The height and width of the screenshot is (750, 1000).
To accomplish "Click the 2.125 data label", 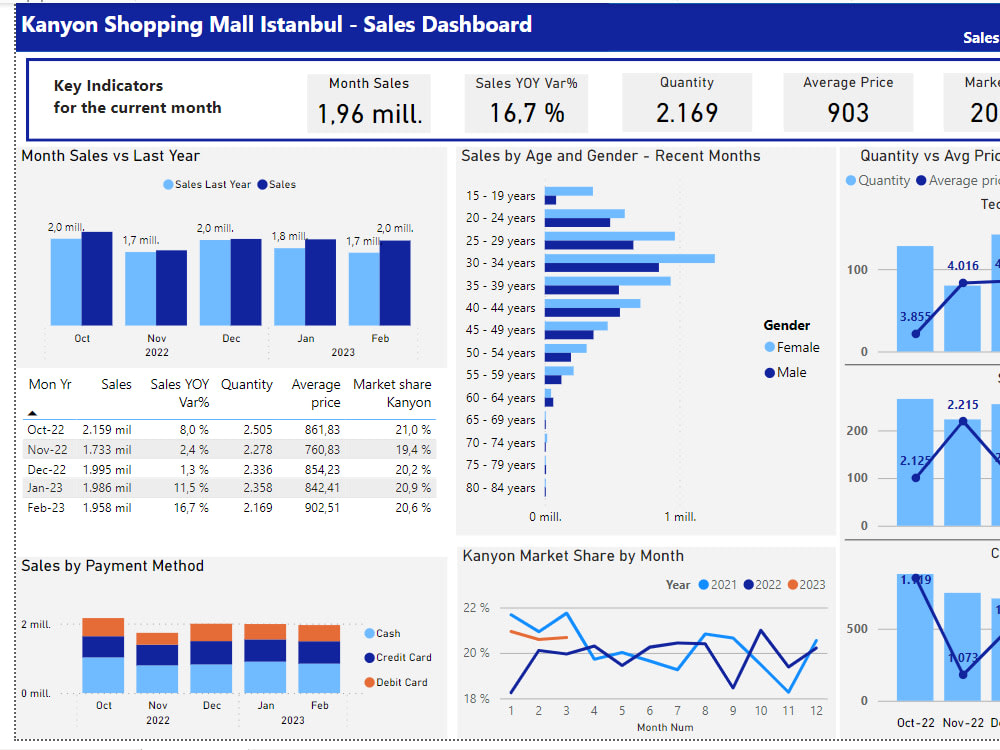I will (x=915, y=460).
